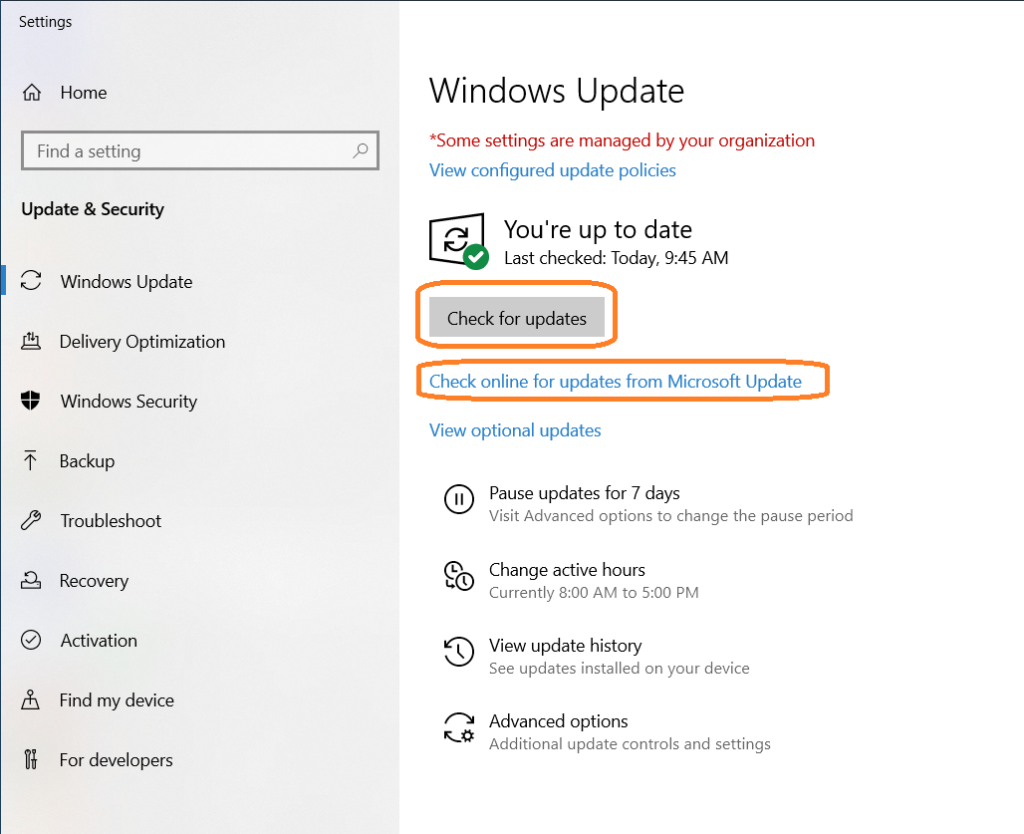Select For developers in the sidebar
The height and width of the screenshot is (834, 1024).
(x=31, y=760)
